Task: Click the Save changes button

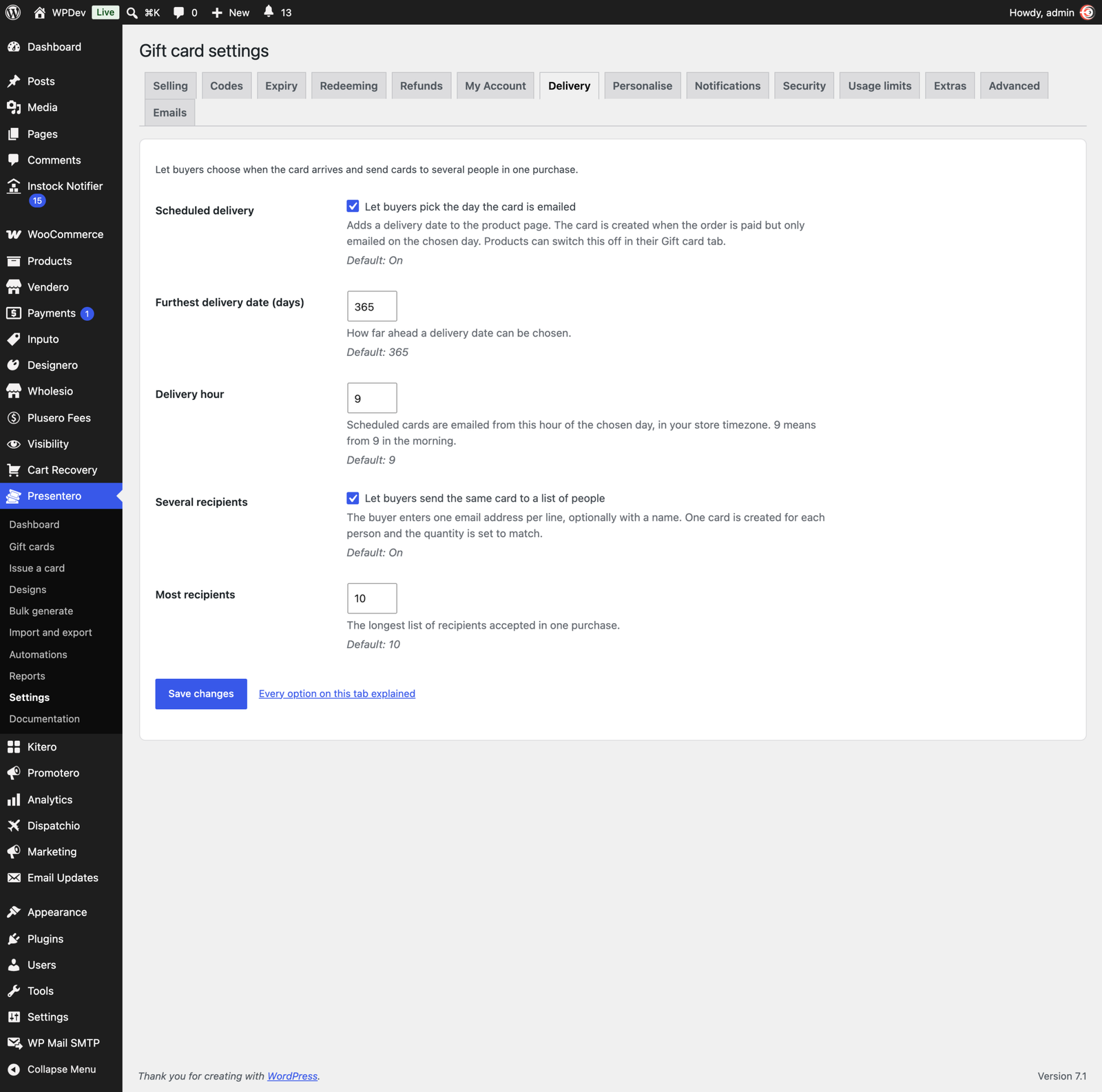Action: [201, 694]
